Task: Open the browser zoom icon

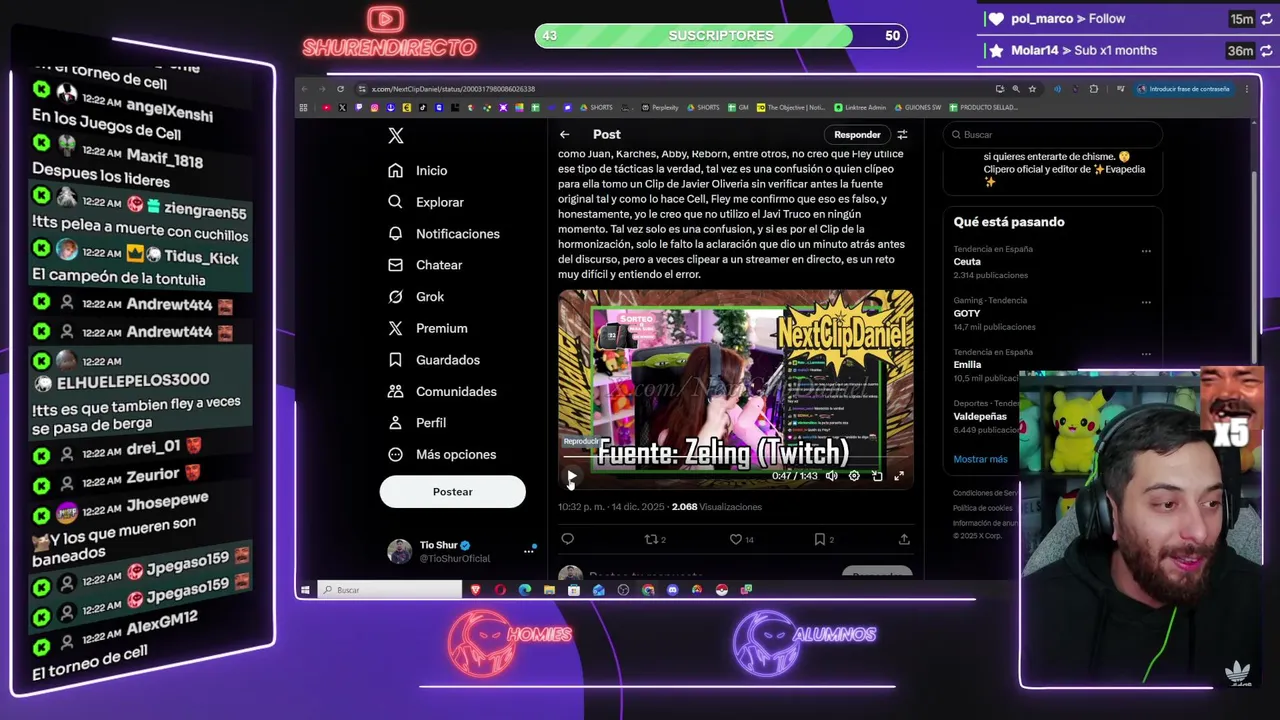Action: pos(1016,89)
